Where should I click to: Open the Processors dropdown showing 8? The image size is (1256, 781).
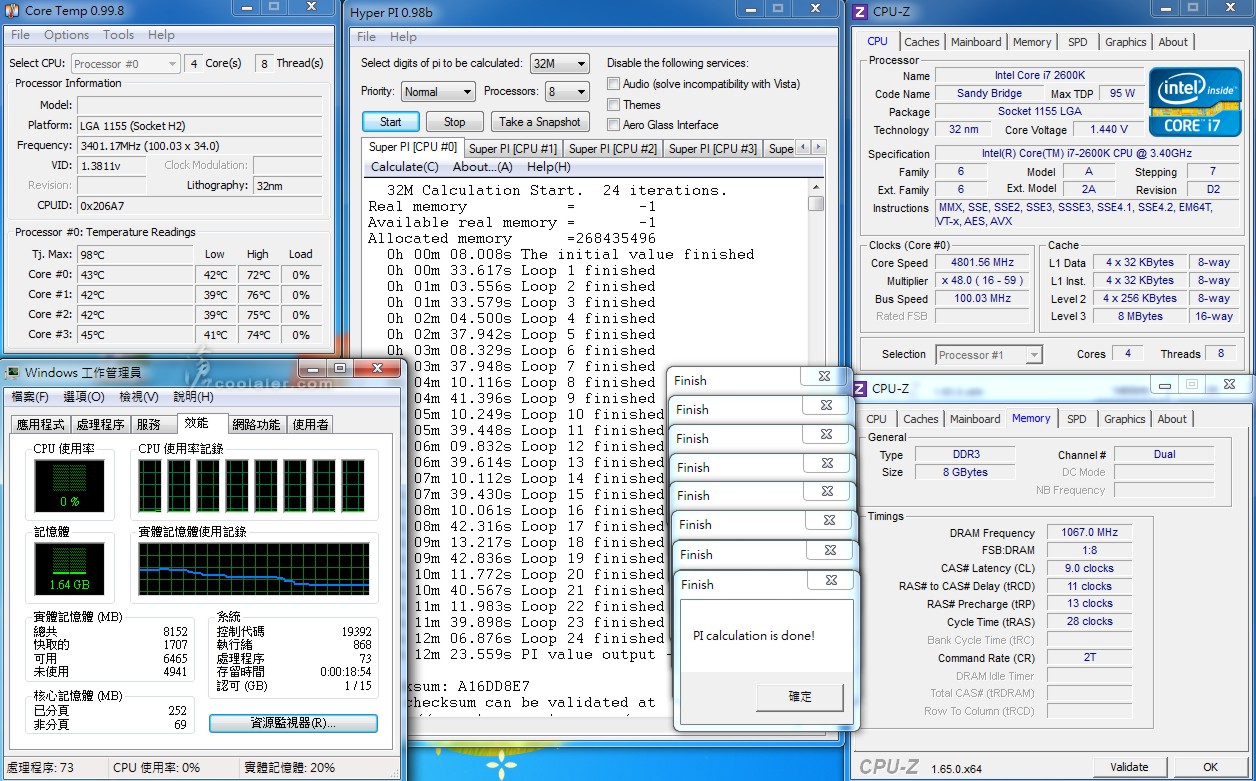click(x=567, y=91)
